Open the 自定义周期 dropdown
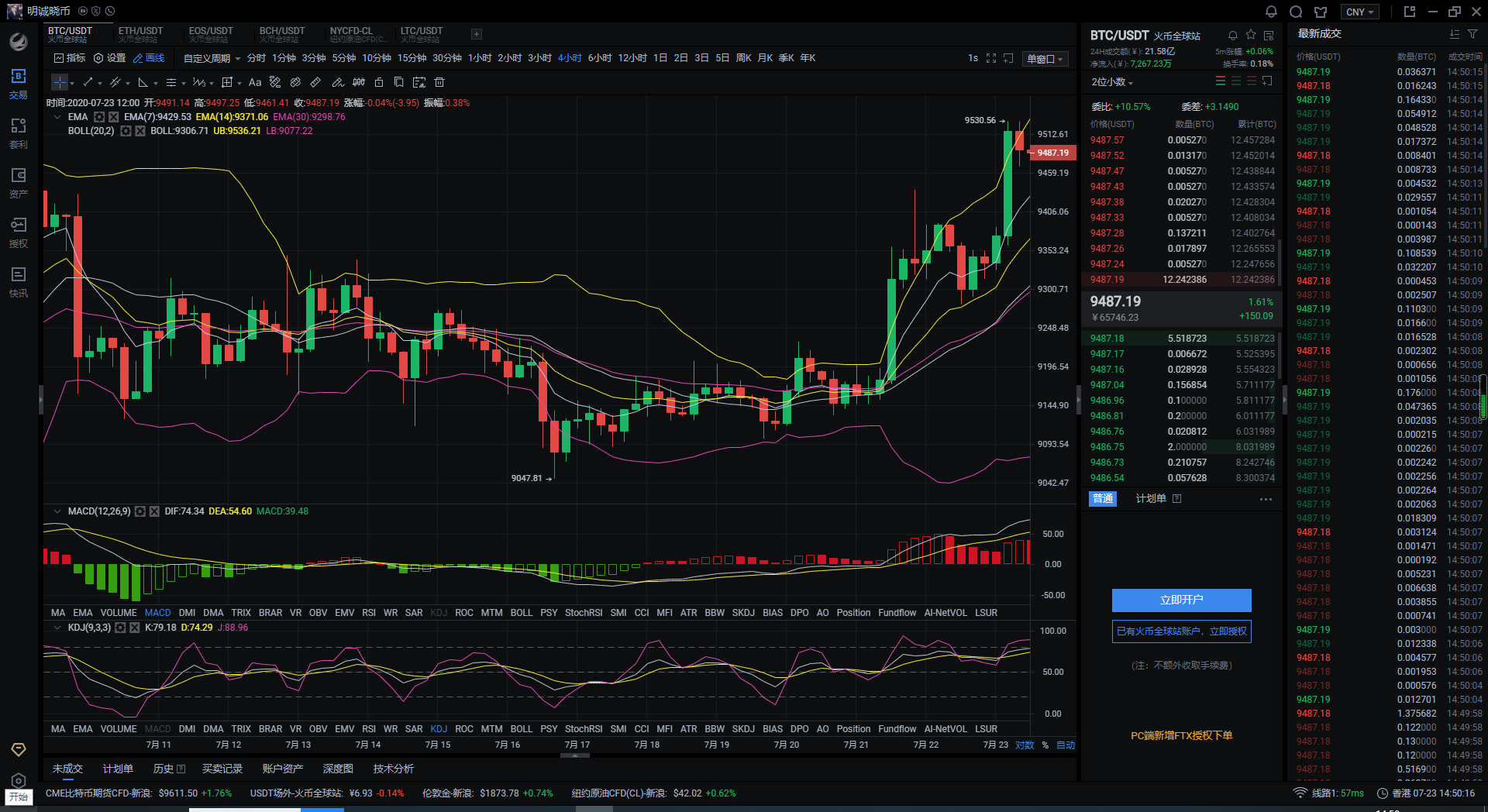1488x812 pixels. click(x=211, y=58)
